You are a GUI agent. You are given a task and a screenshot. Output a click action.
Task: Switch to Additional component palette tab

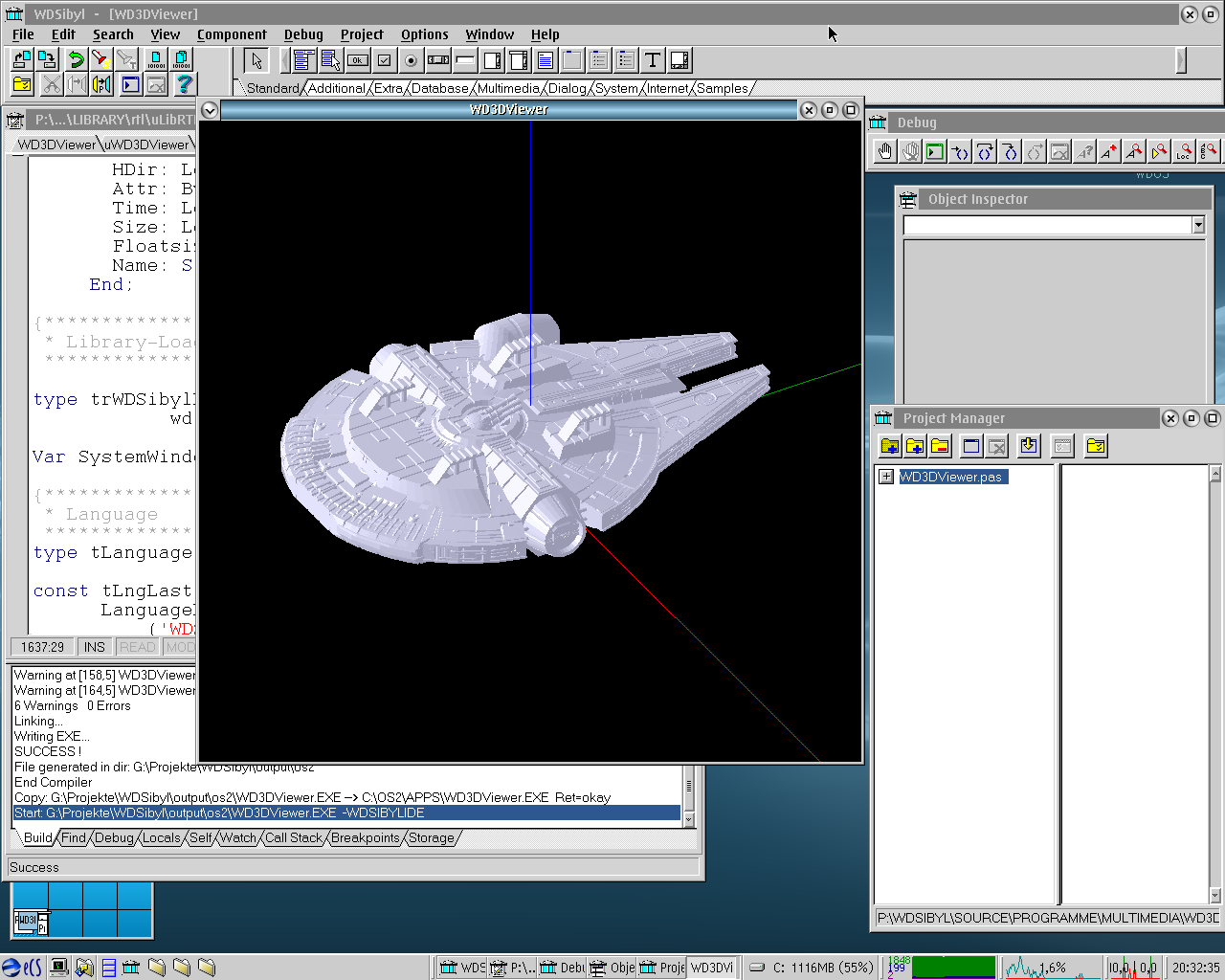(337, 88)
